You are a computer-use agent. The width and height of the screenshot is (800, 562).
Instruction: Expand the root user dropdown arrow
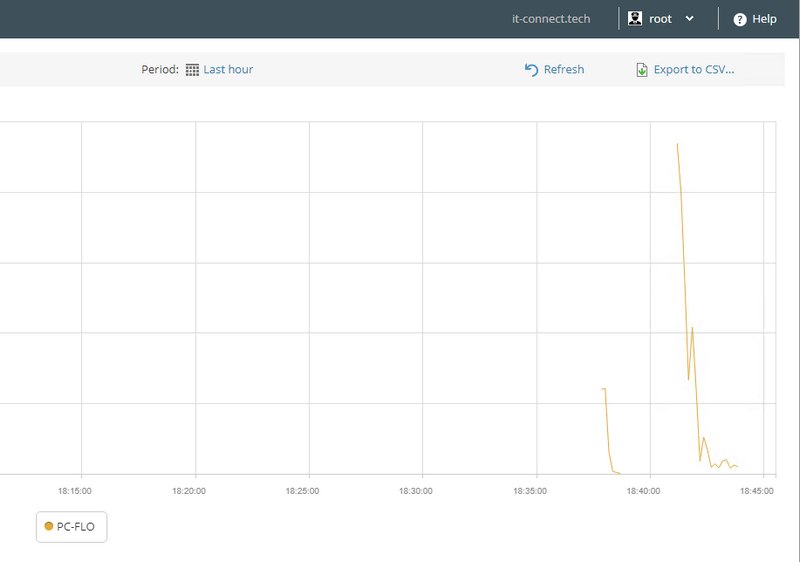(689, 19)
